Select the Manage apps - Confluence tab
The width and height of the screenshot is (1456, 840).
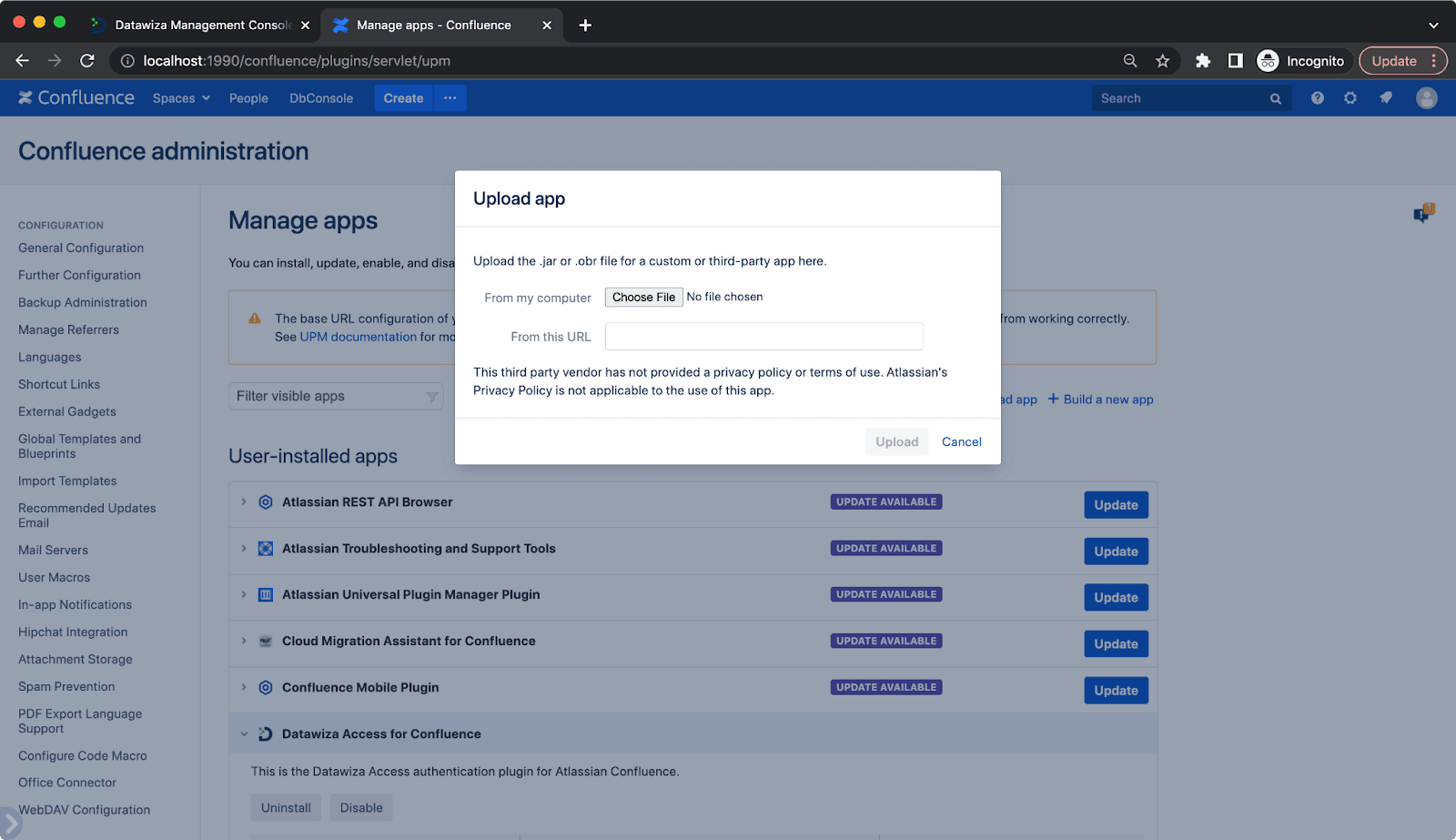click(442, 25)
